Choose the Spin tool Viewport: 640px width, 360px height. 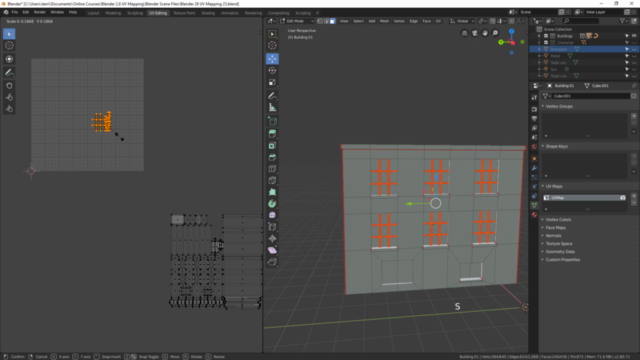272,204
